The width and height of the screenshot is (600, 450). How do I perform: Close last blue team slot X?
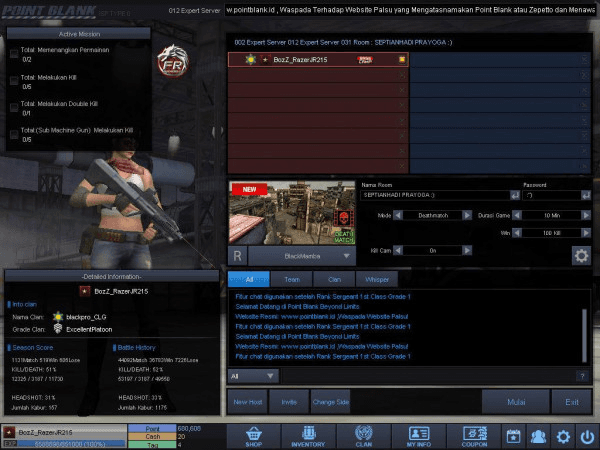[x=584, y=166]
